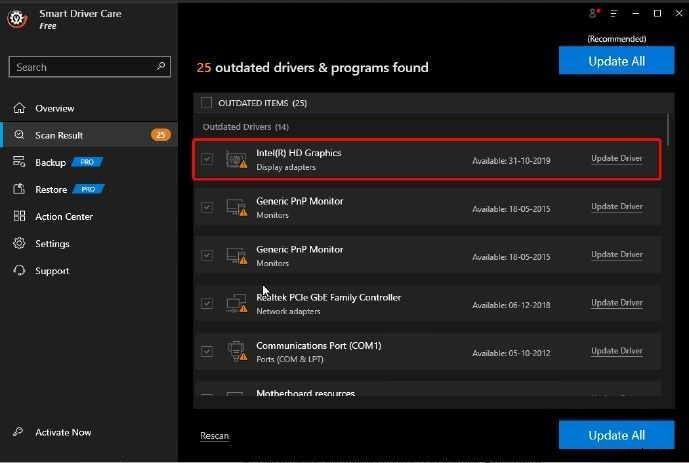Click the Available: 06-12-2018 date text

[x=511, y=305]
